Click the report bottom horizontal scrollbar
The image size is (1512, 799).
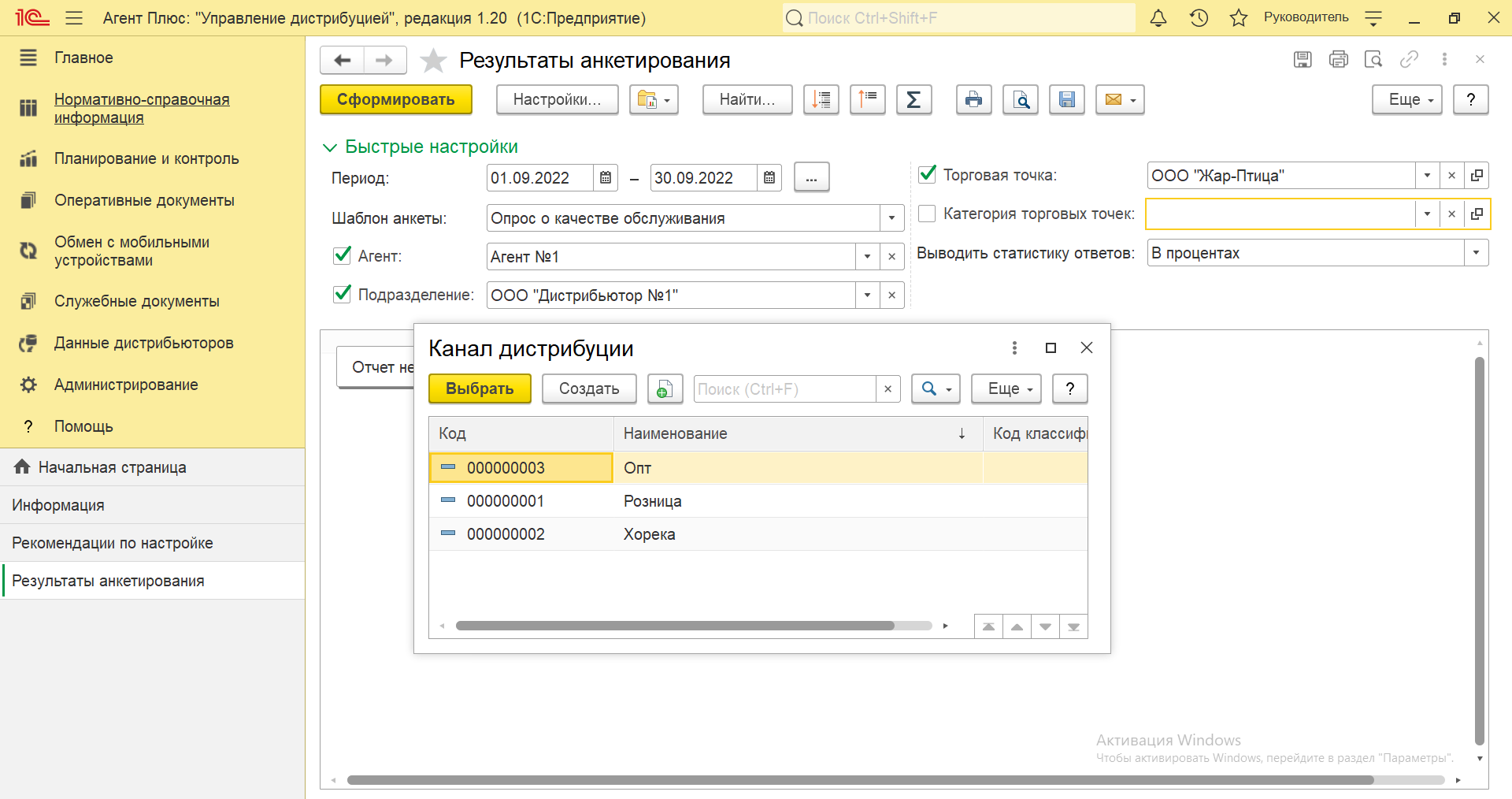(860, 780)
